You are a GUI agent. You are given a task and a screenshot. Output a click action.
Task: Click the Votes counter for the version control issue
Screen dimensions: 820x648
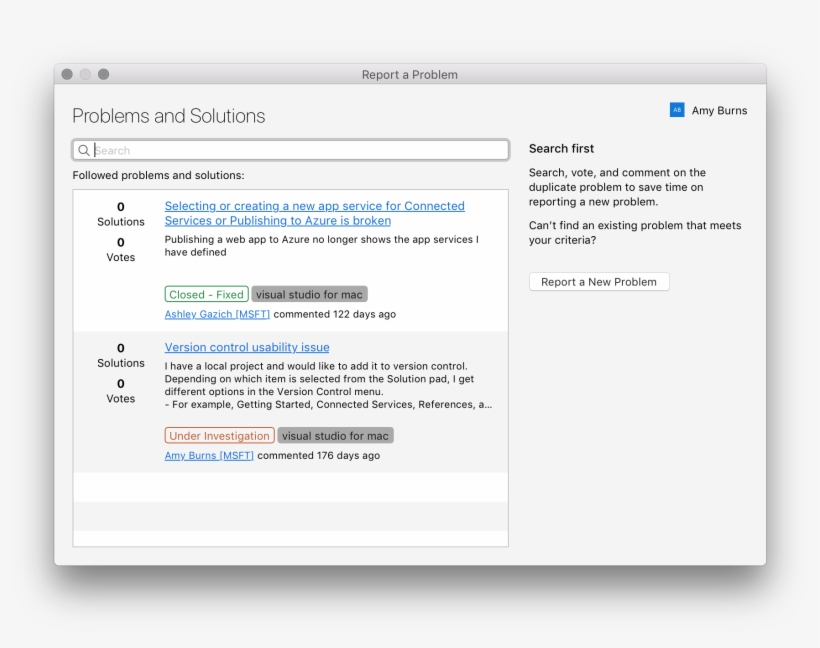click(120, 390)
